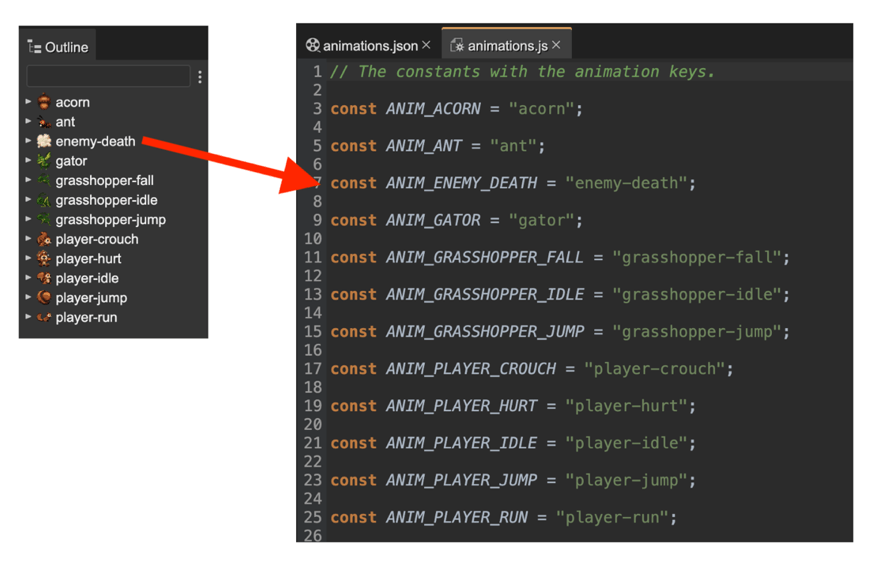This screenshot has height=562, width=873.
Task: Click the acorn animation sprite icon
Action: coord(44,102)
